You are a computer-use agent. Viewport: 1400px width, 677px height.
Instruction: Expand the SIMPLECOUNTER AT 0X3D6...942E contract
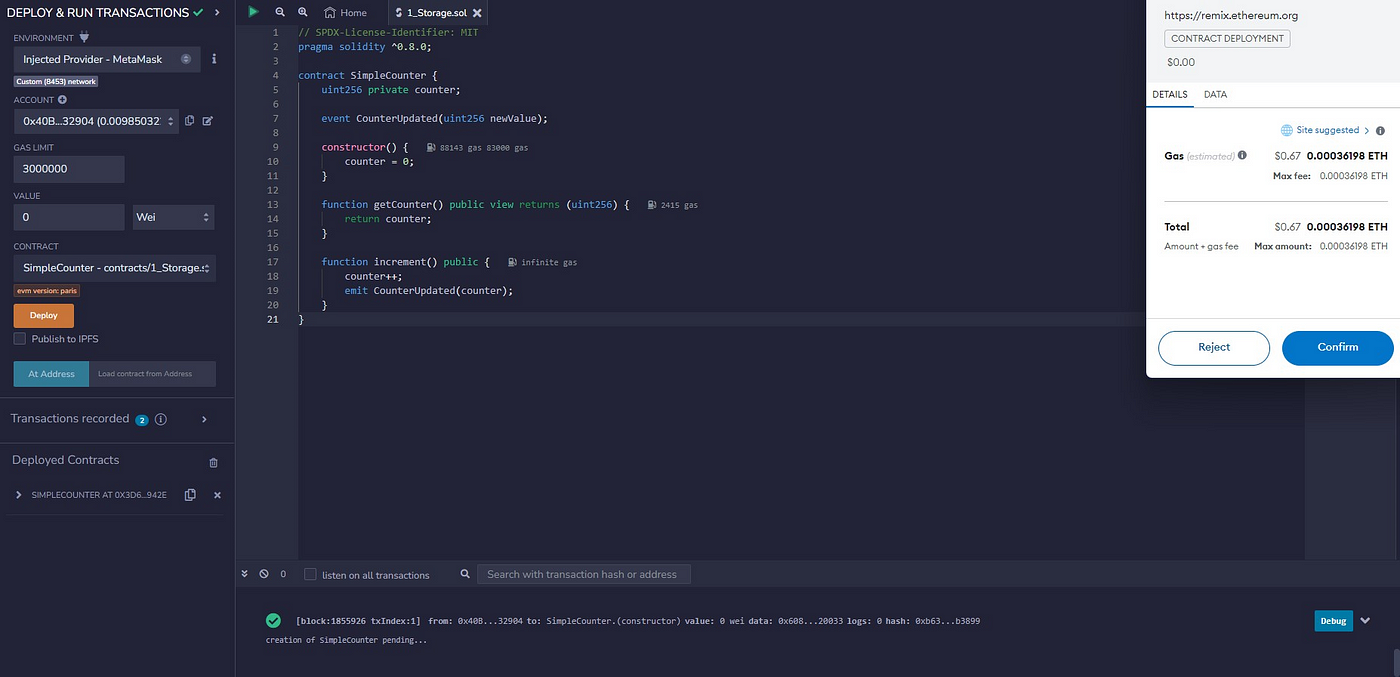(x=18, y=495)
